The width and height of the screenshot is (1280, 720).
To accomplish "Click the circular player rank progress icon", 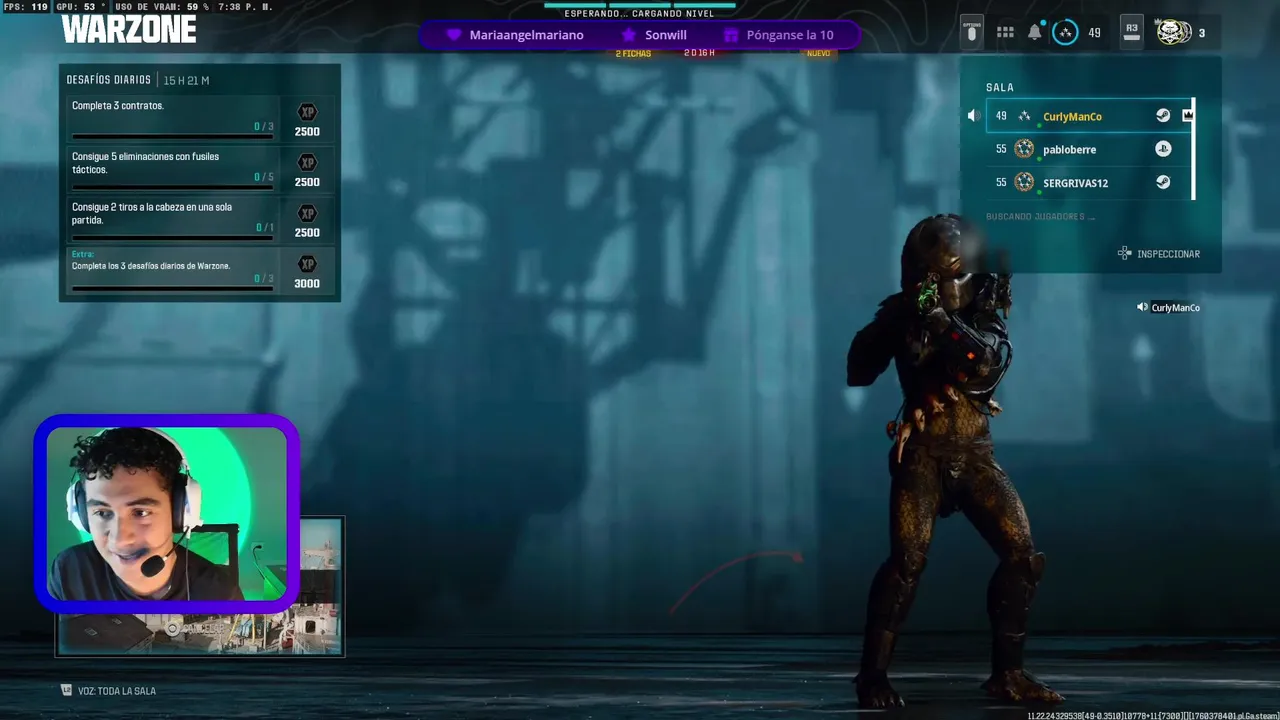I will pos(1066,32).
